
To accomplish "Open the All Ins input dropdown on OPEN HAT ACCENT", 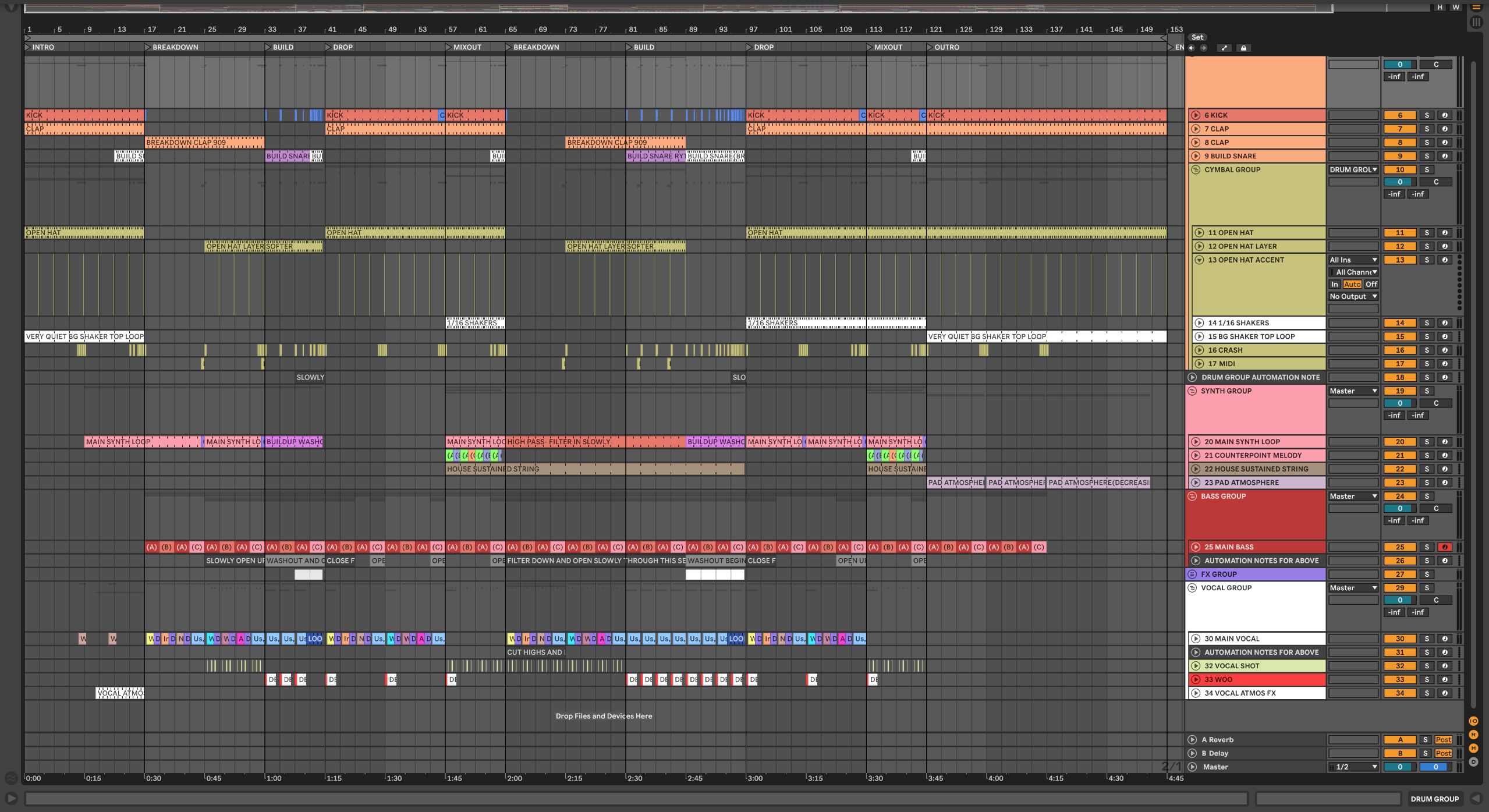I will click(1353, 260).
